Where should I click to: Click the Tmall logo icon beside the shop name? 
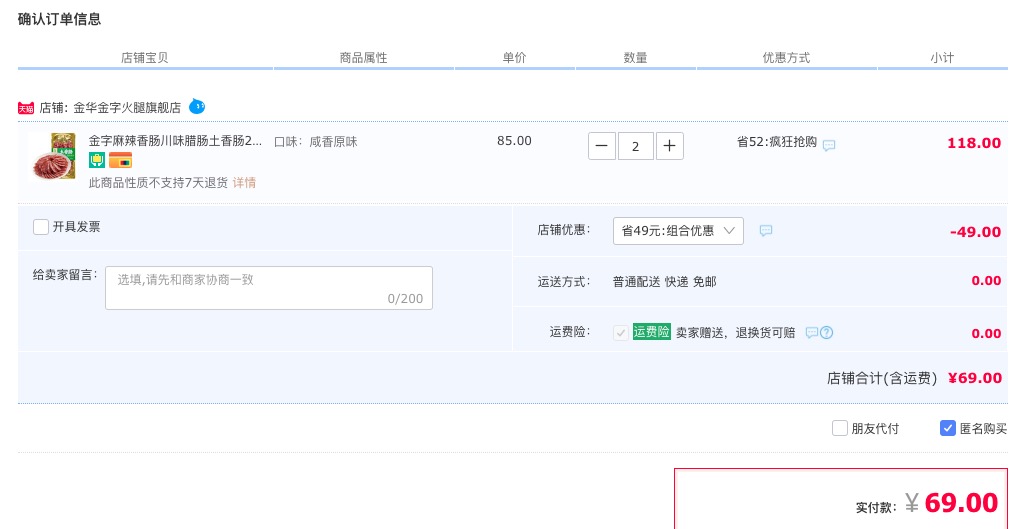pos(25,108)
